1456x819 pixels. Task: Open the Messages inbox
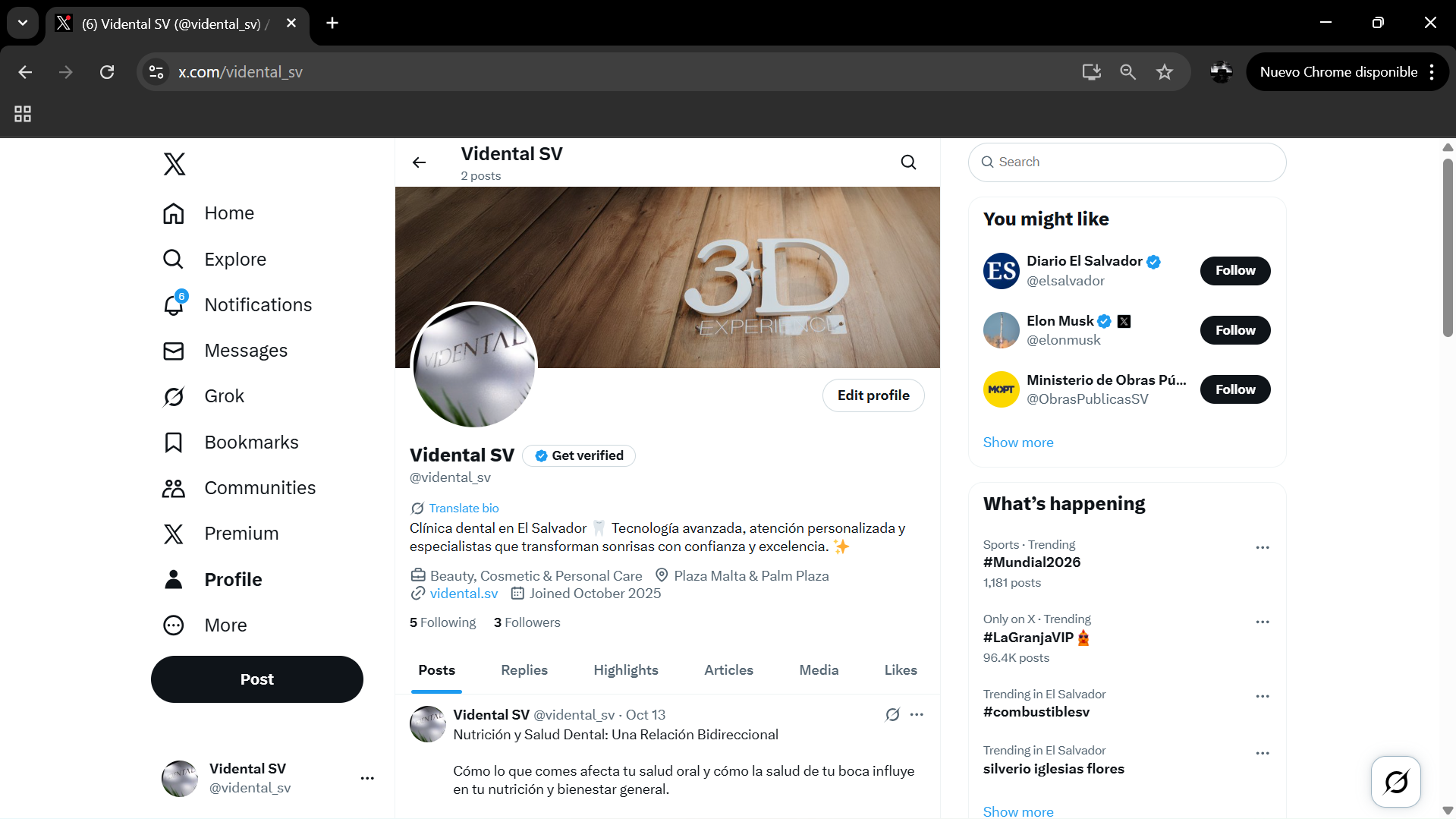245,350
